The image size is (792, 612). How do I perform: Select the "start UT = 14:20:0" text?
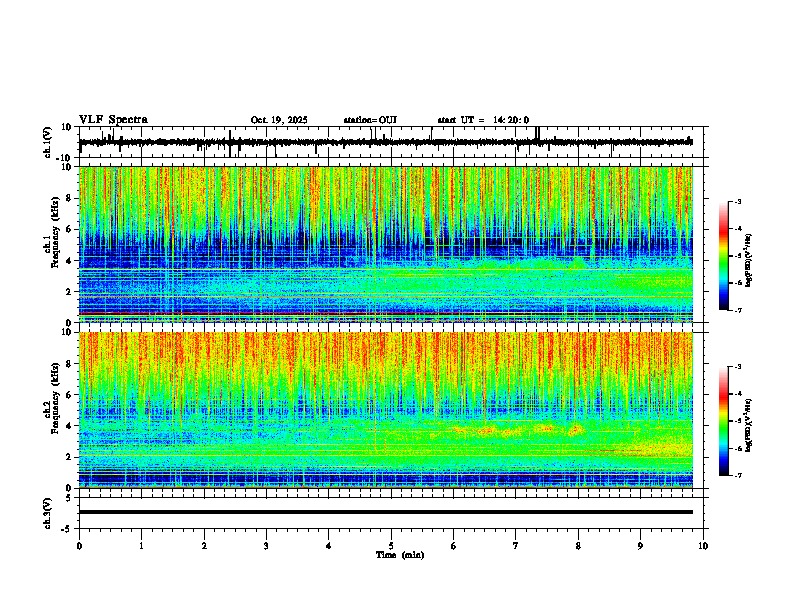pos(483,120)
